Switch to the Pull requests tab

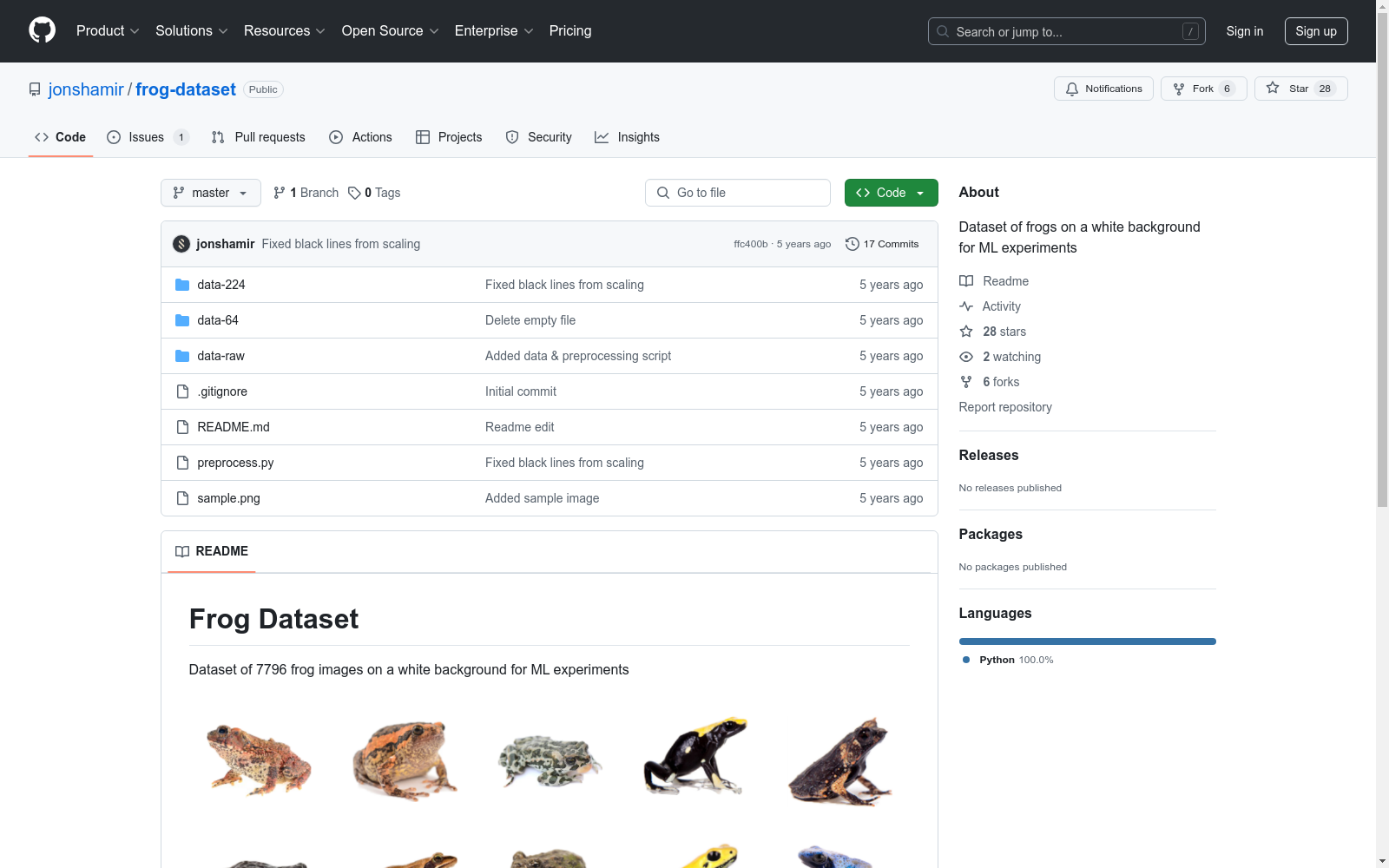[x=259, y=137]
